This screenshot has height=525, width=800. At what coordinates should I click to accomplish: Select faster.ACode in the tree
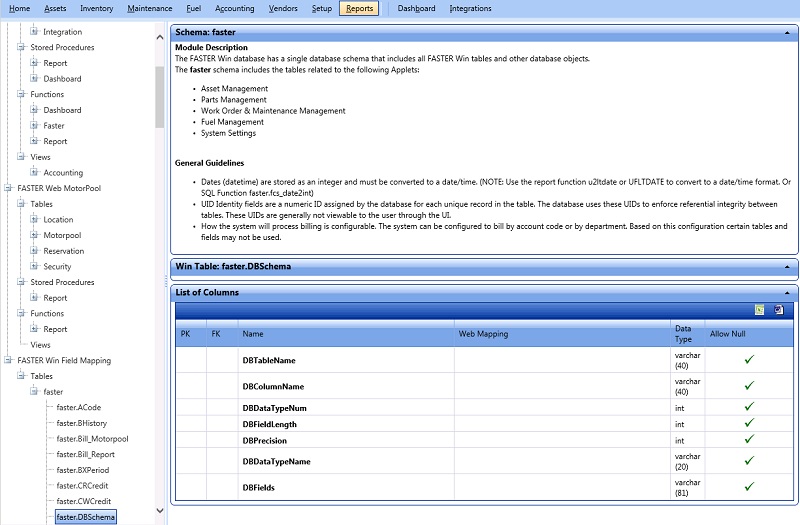(x=79, y=407)
